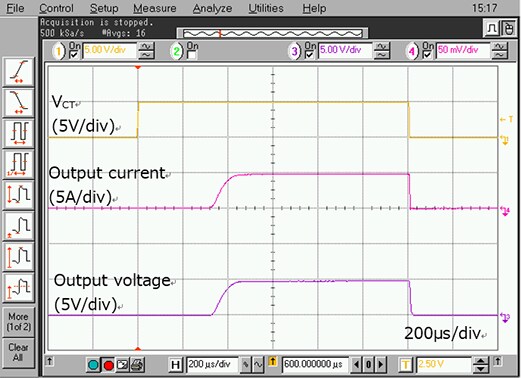Click the pulse-shaped graticule view icon at top right
Image resolution: width=521 pixels, height=378 pixels.
491,29
